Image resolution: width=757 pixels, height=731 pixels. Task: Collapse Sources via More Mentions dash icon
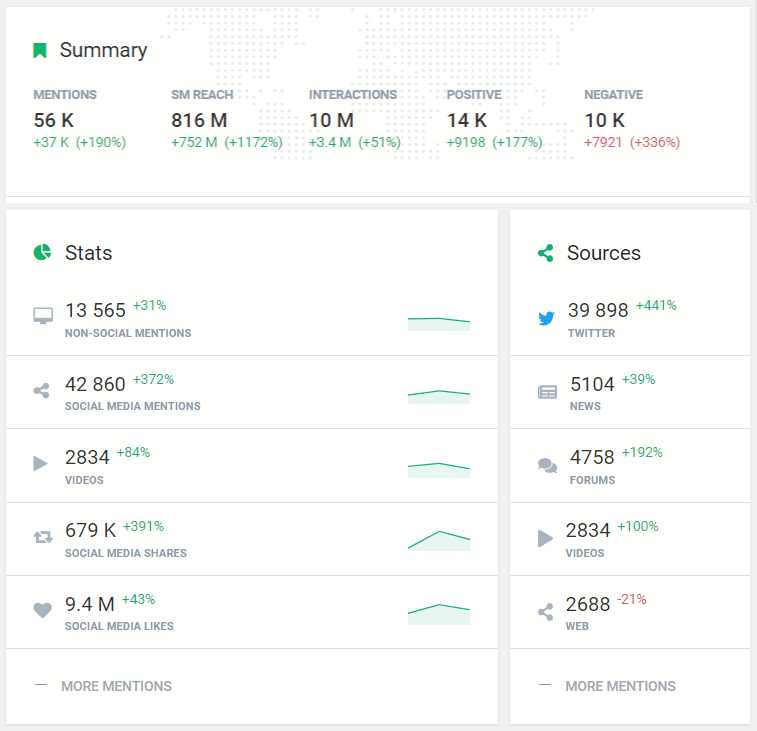[545, 685]
